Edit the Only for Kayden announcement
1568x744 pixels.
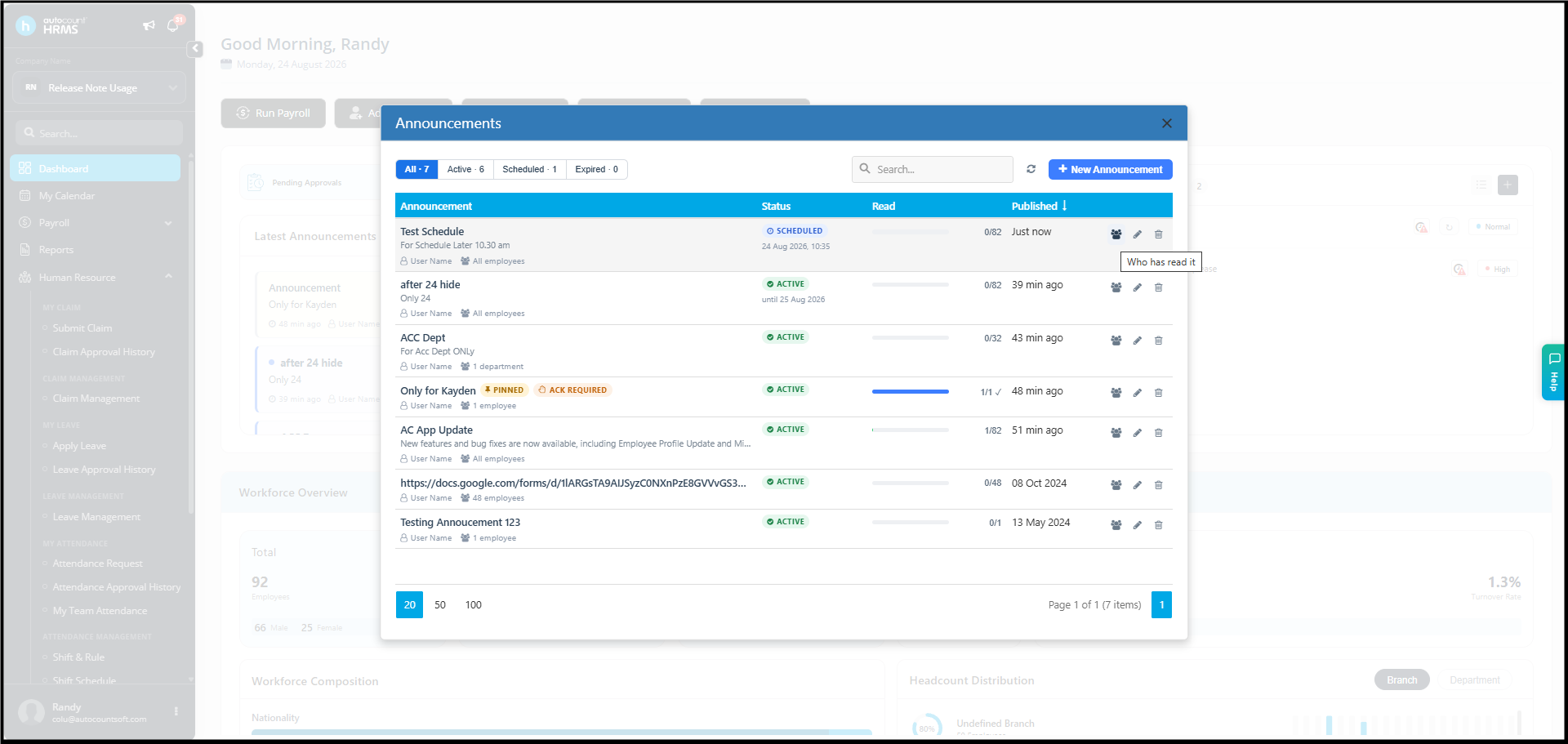(1137, 393)
